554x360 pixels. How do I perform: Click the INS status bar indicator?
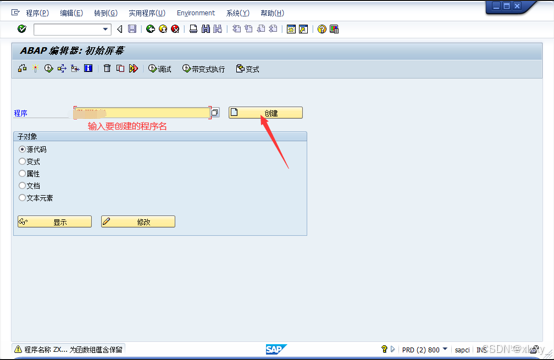point(482,350)
